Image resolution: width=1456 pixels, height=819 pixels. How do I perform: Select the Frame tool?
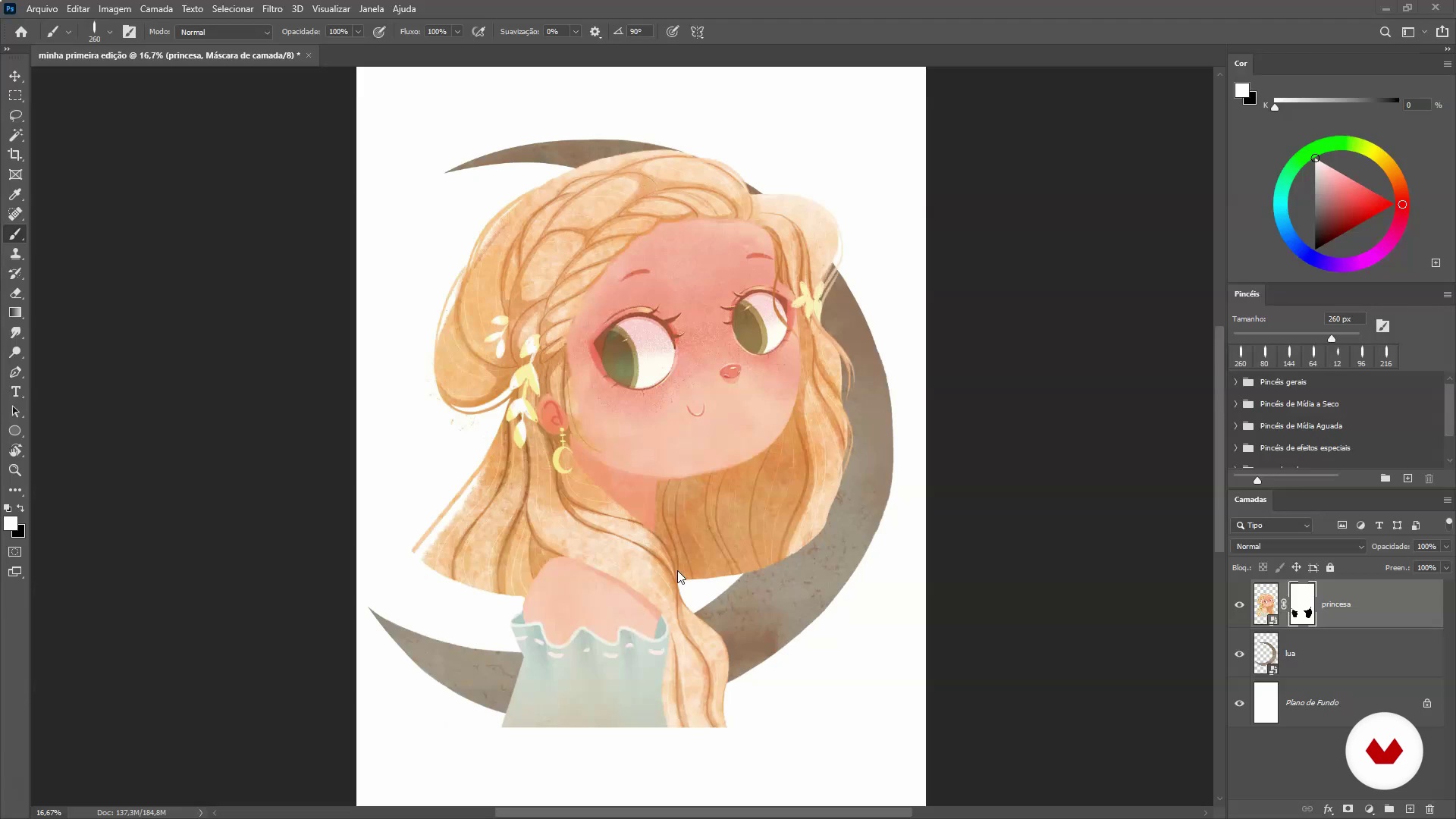[15, 174]
